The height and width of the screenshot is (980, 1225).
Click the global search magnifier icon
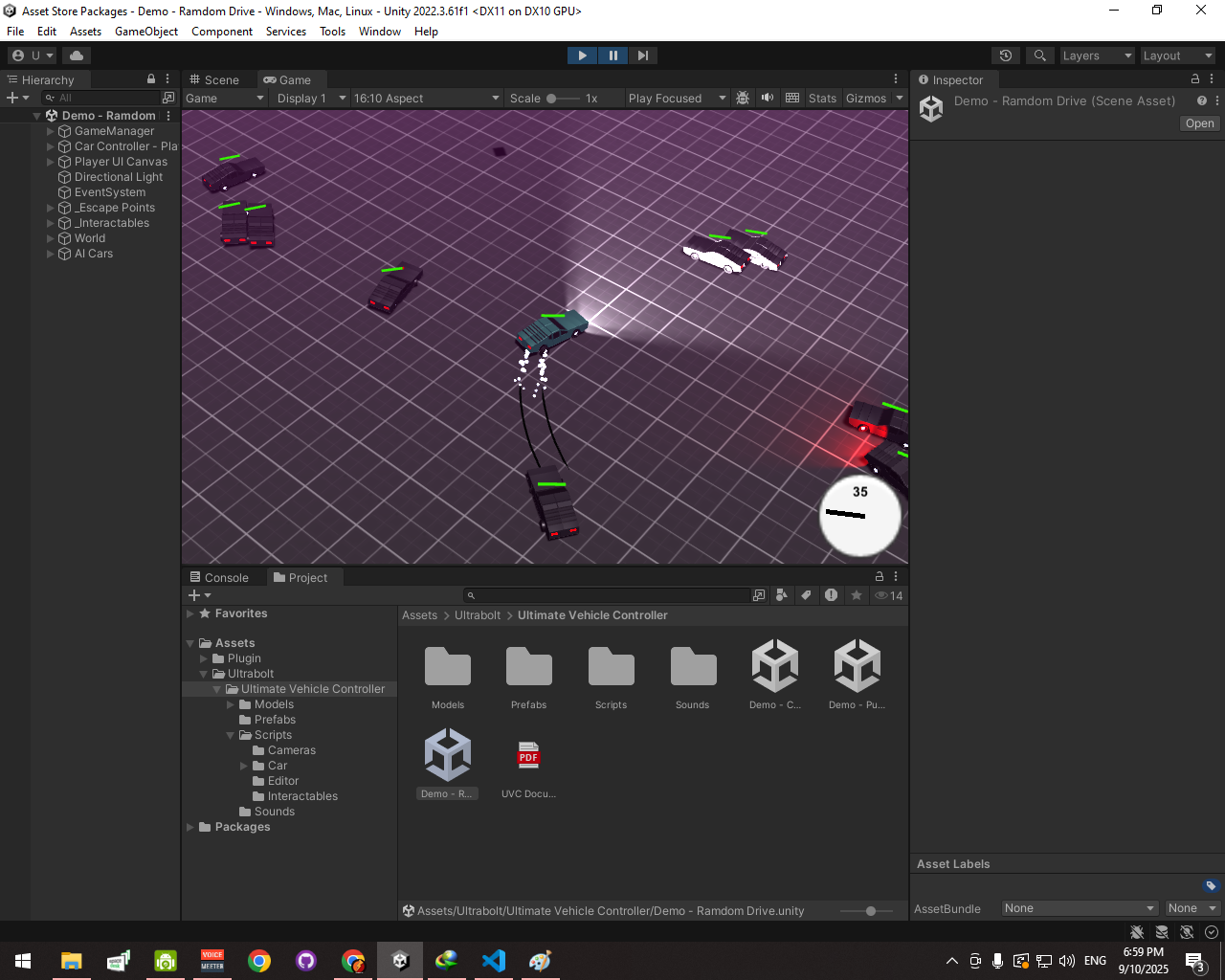point(1039,56)
